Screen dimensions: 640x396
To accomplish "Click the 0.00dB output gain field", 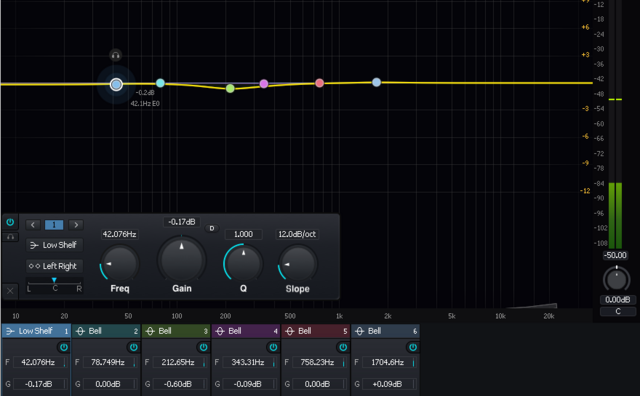I will click(x=618, y=300).
